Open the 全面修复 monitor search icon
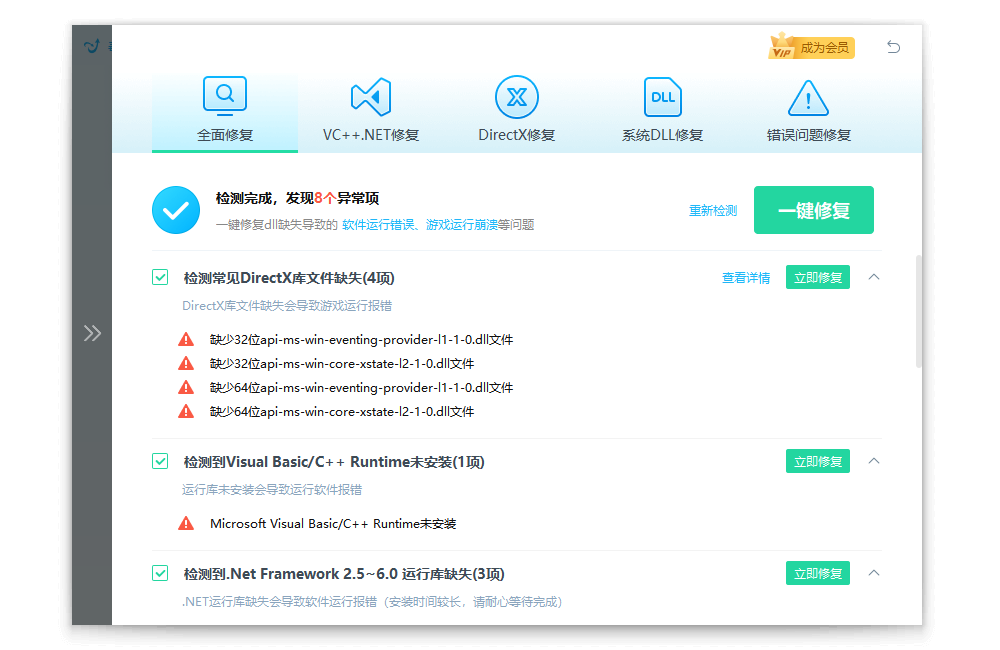 click(x=224, y=96)
